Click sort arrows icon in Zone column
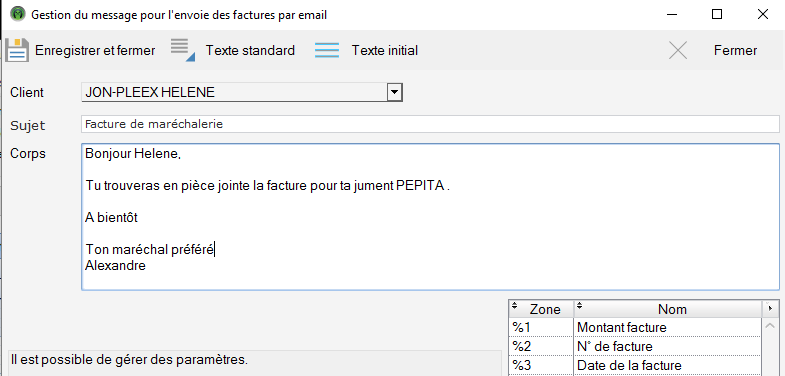This screenshot has width=785, height=376. 515,305
